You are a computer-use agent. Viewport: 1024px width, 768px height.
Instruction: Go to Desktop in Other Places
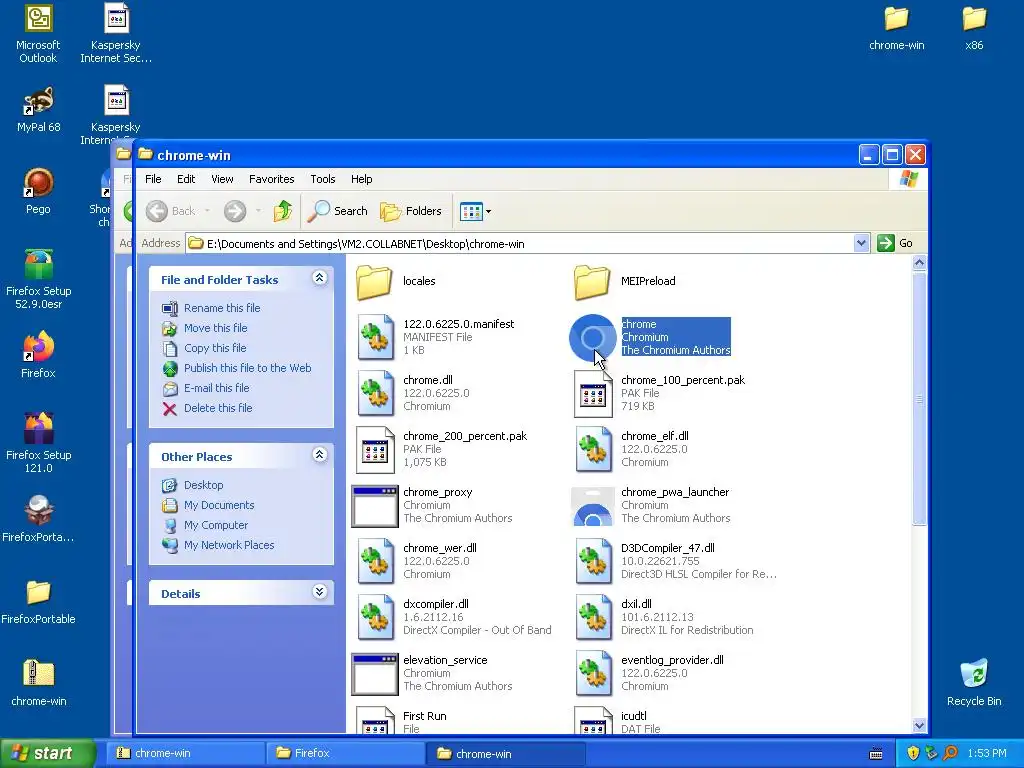tap(203, 485)
